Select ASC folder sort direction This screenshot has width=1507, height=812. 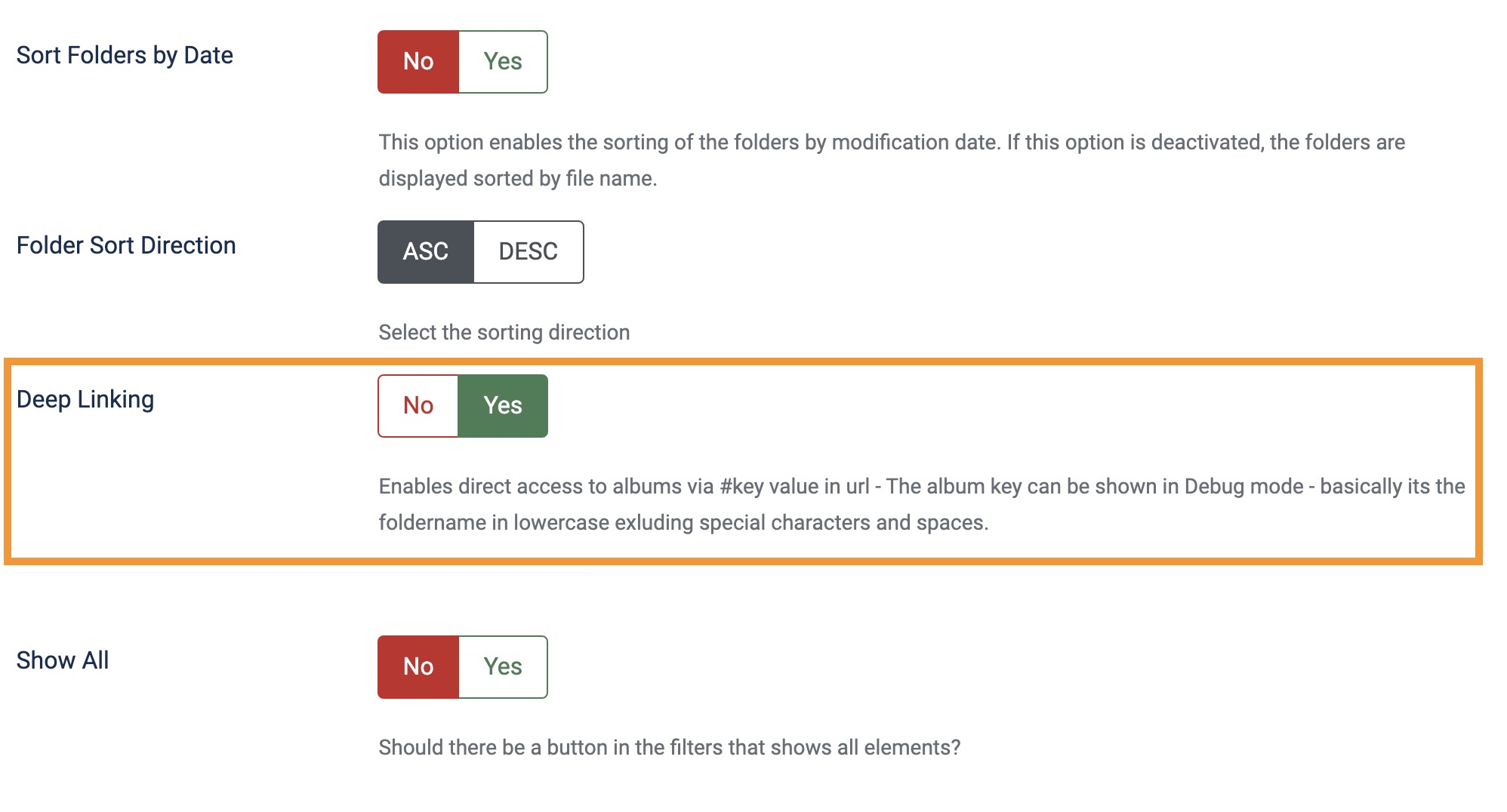click(x=426, y=252)
